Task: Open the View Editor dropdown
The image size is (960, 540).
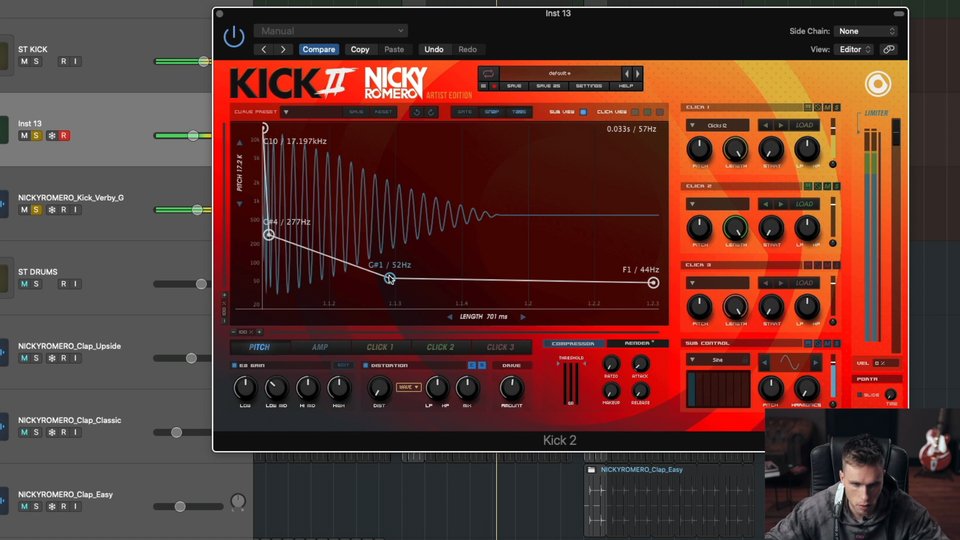Action: 855,50
